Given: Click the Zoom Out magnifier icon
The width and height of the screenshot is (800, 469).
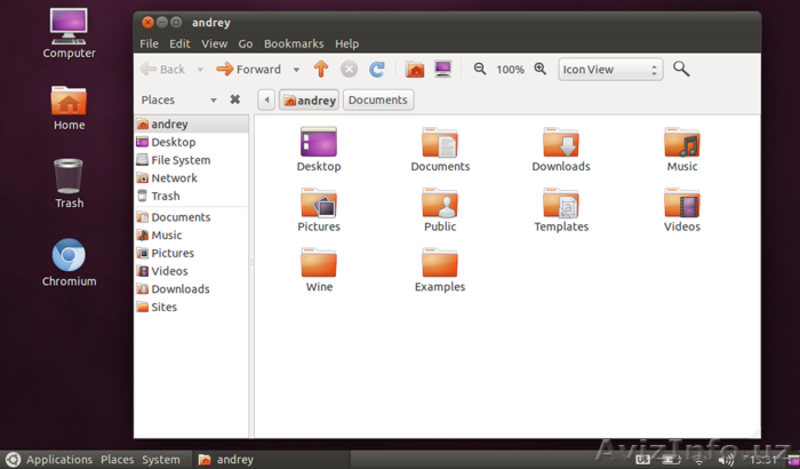Looking at the screenshot, I should point(480,69).
